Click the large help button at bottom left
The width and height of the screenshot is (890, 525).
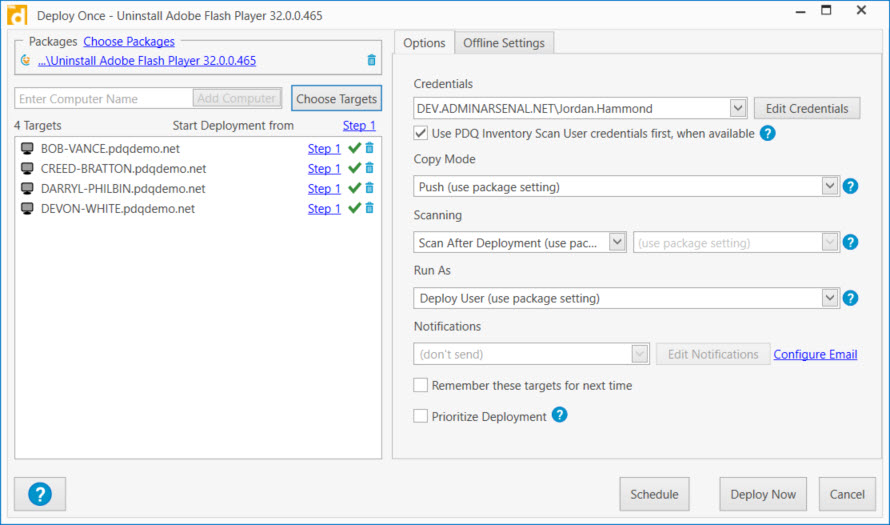pyautogui.click(x=40, y=494)
